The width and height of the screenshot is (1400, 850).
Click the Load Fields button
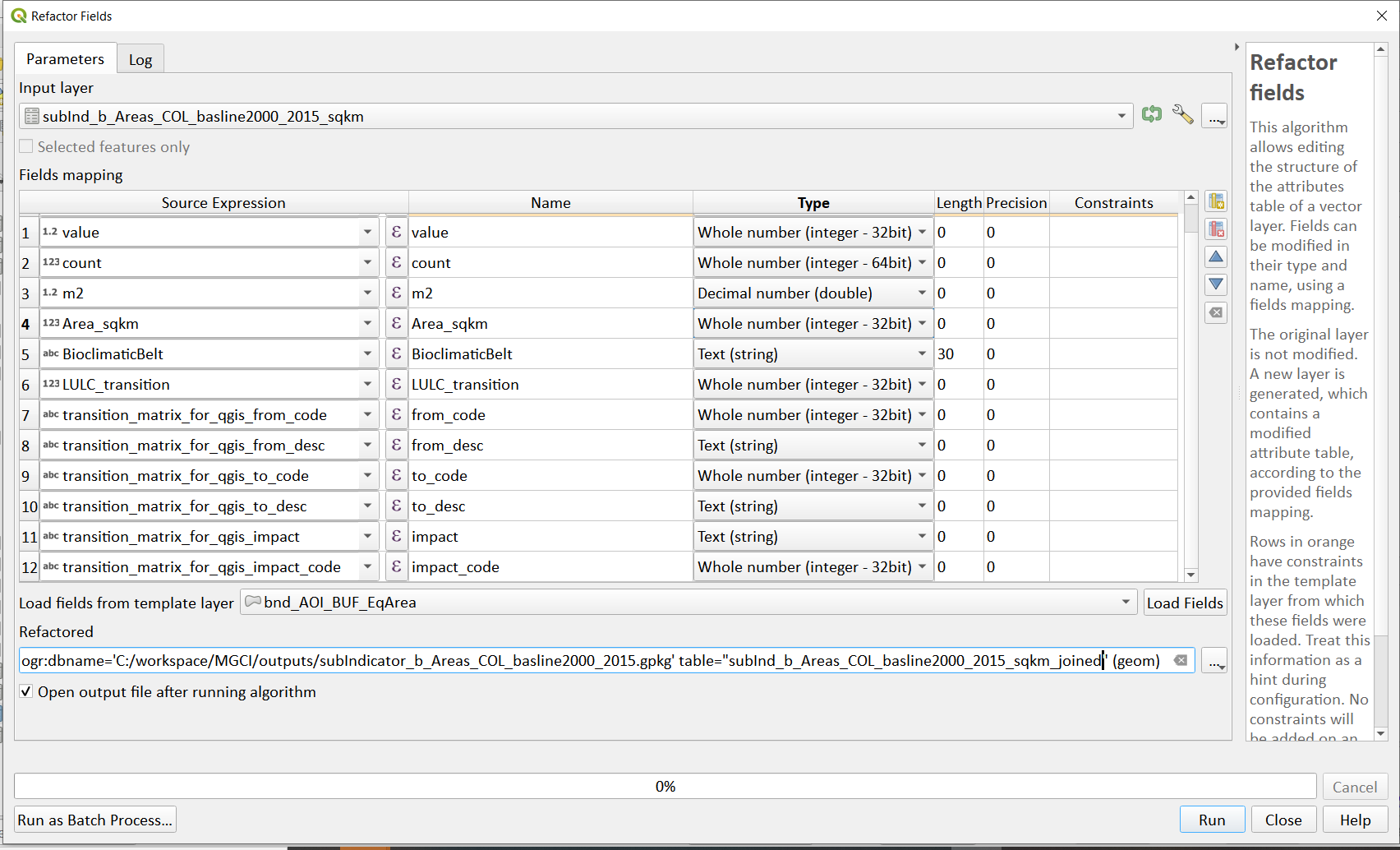pyautogui.click(x=1185, y=603)
